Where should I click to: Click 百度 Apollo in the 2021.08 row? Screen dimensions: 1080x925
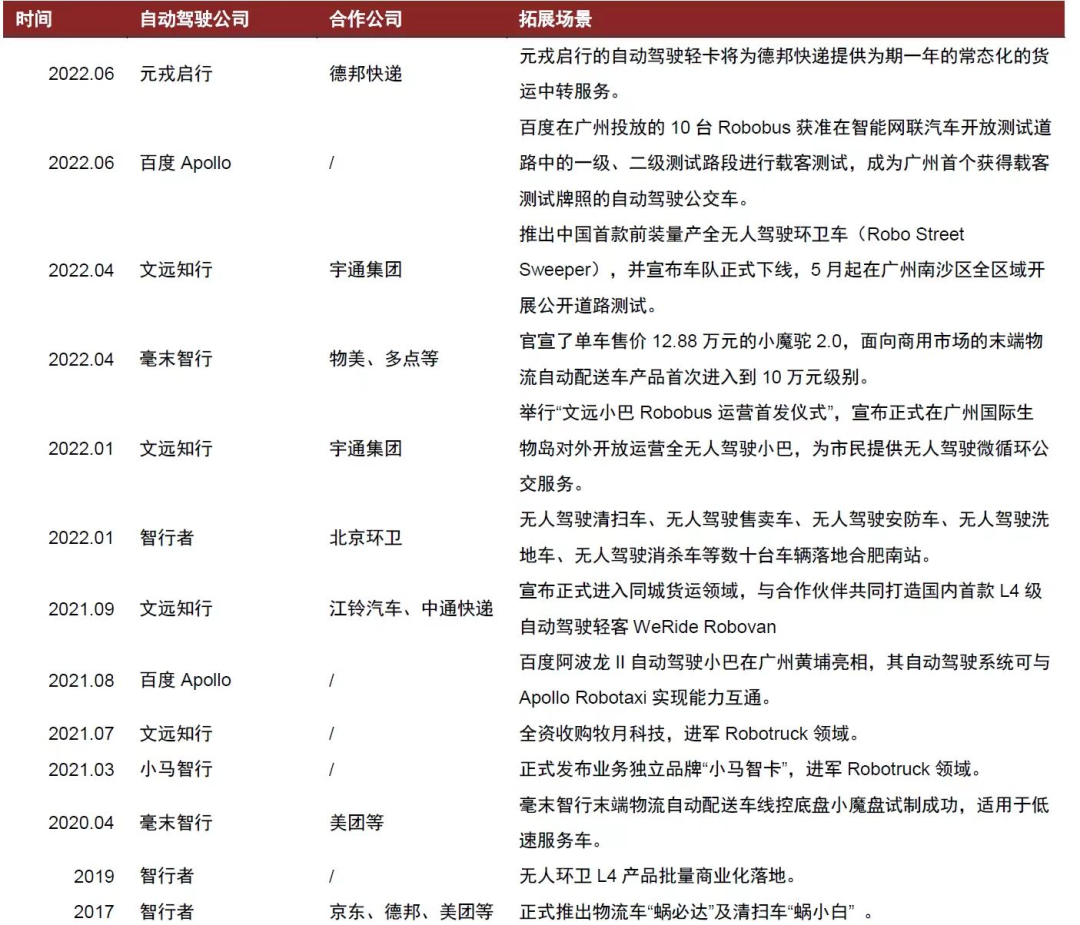[x=185, y=680]
